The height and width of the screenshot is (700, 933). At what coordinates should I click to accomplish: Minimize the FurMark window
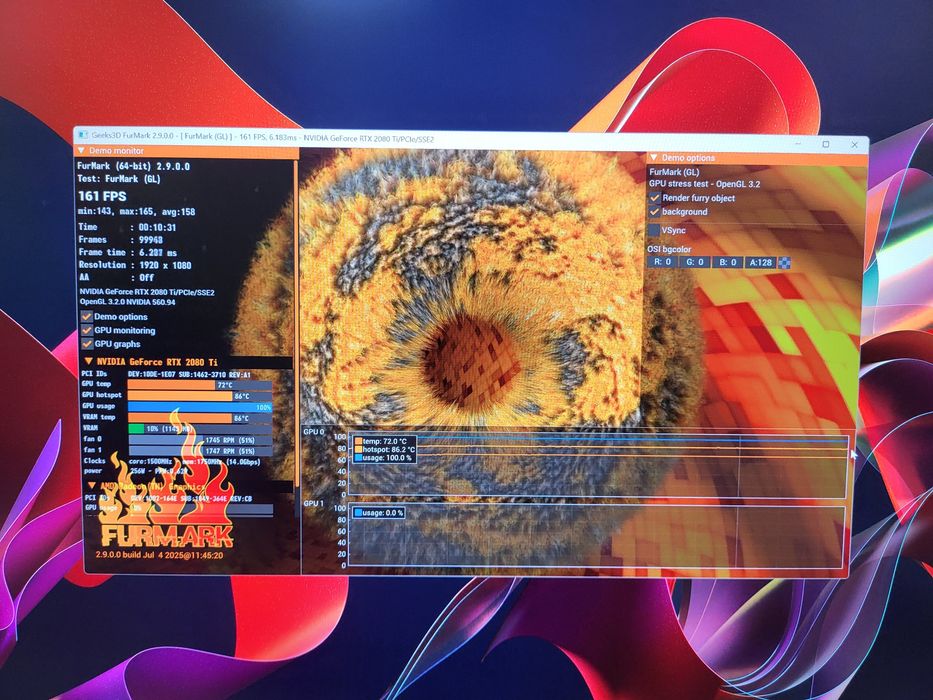797,144
